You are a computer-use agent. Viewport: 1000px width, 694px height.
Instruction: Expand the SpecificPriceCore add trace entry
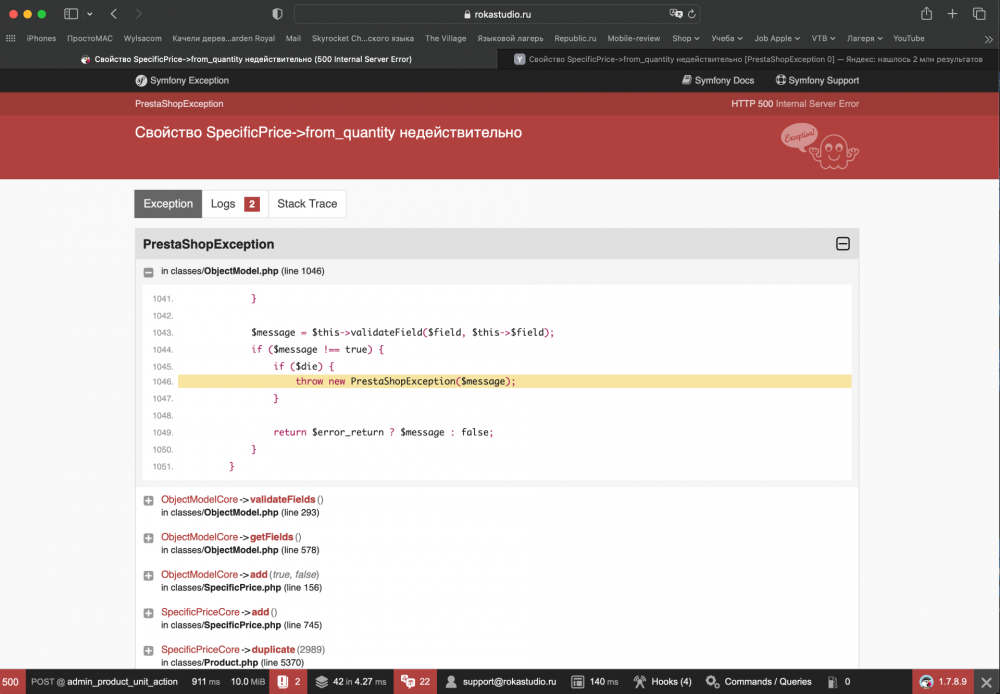point(149,613)
